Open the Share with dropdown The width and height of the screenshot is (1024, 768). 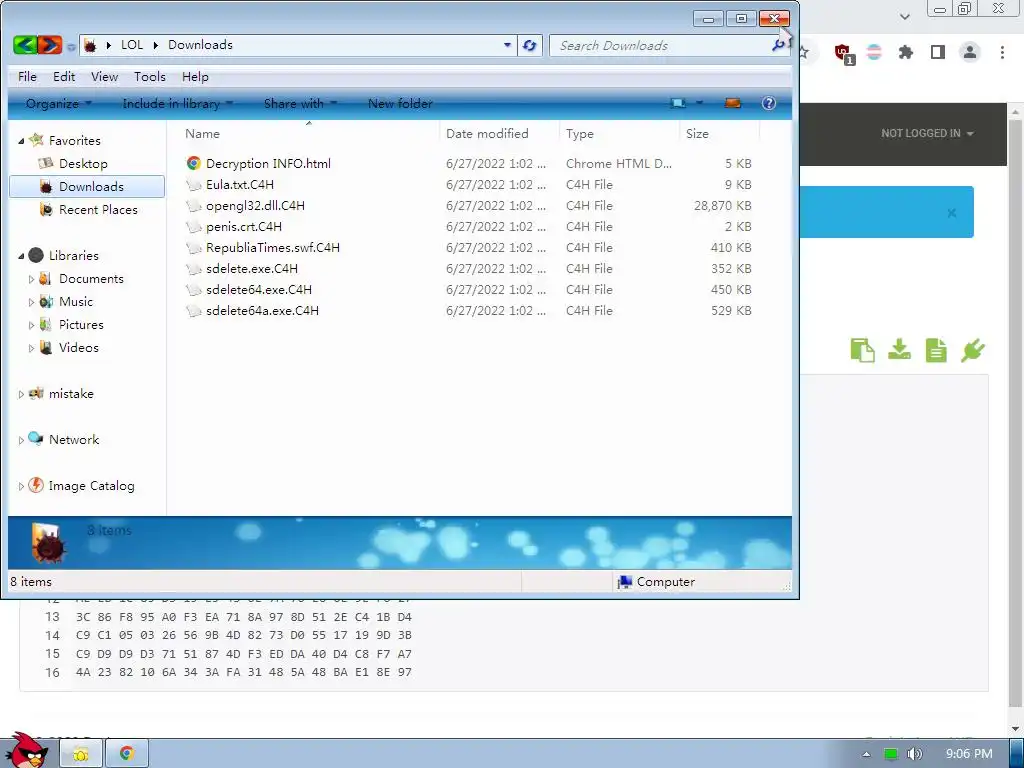pos(300,103)
